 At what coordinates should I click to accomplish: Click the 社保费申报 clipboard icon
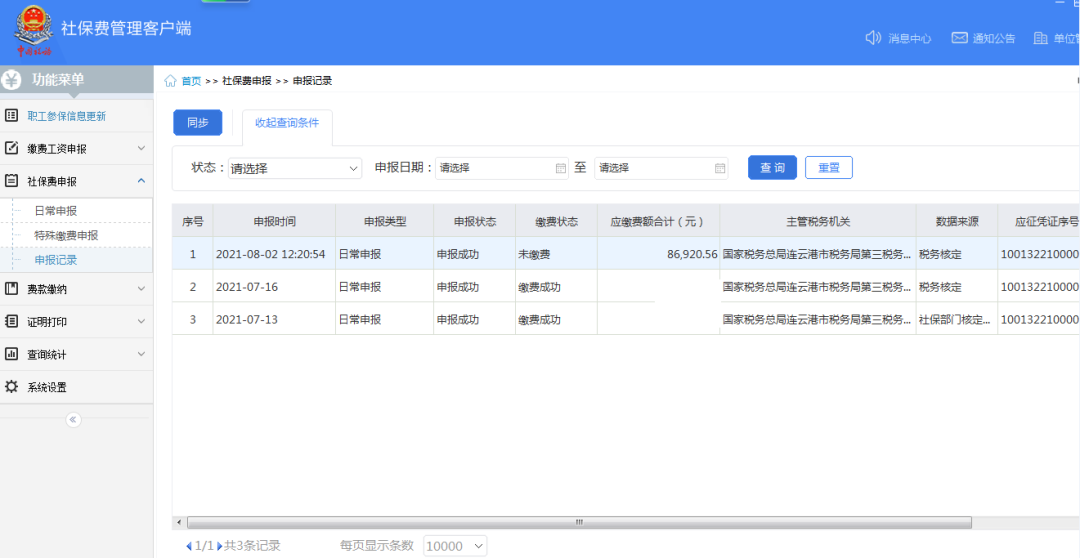[12, 181]
